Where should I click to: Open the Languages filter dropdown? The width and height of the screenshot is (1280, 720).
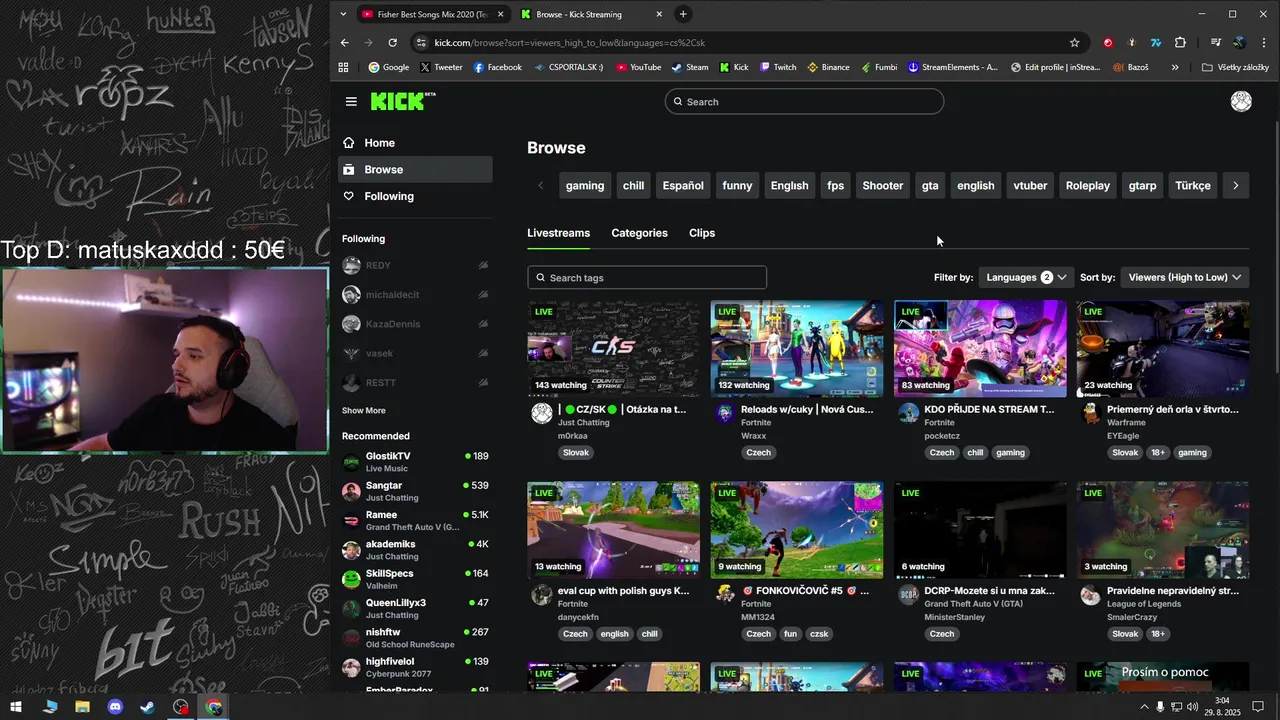point(1026,277)
